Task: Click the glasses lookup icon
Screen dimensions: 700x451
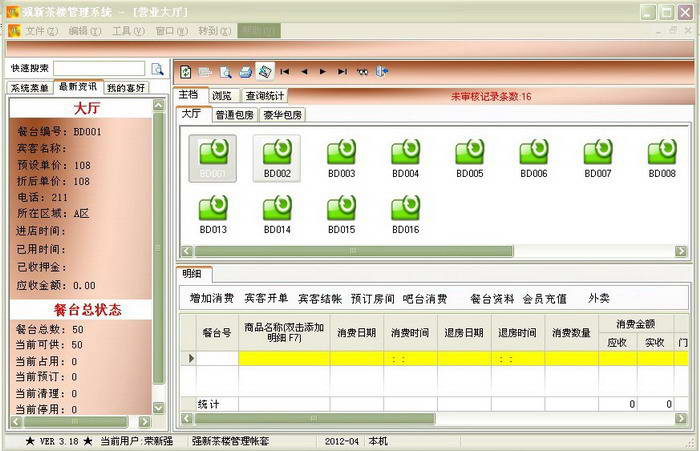Action: pos(362,71)
